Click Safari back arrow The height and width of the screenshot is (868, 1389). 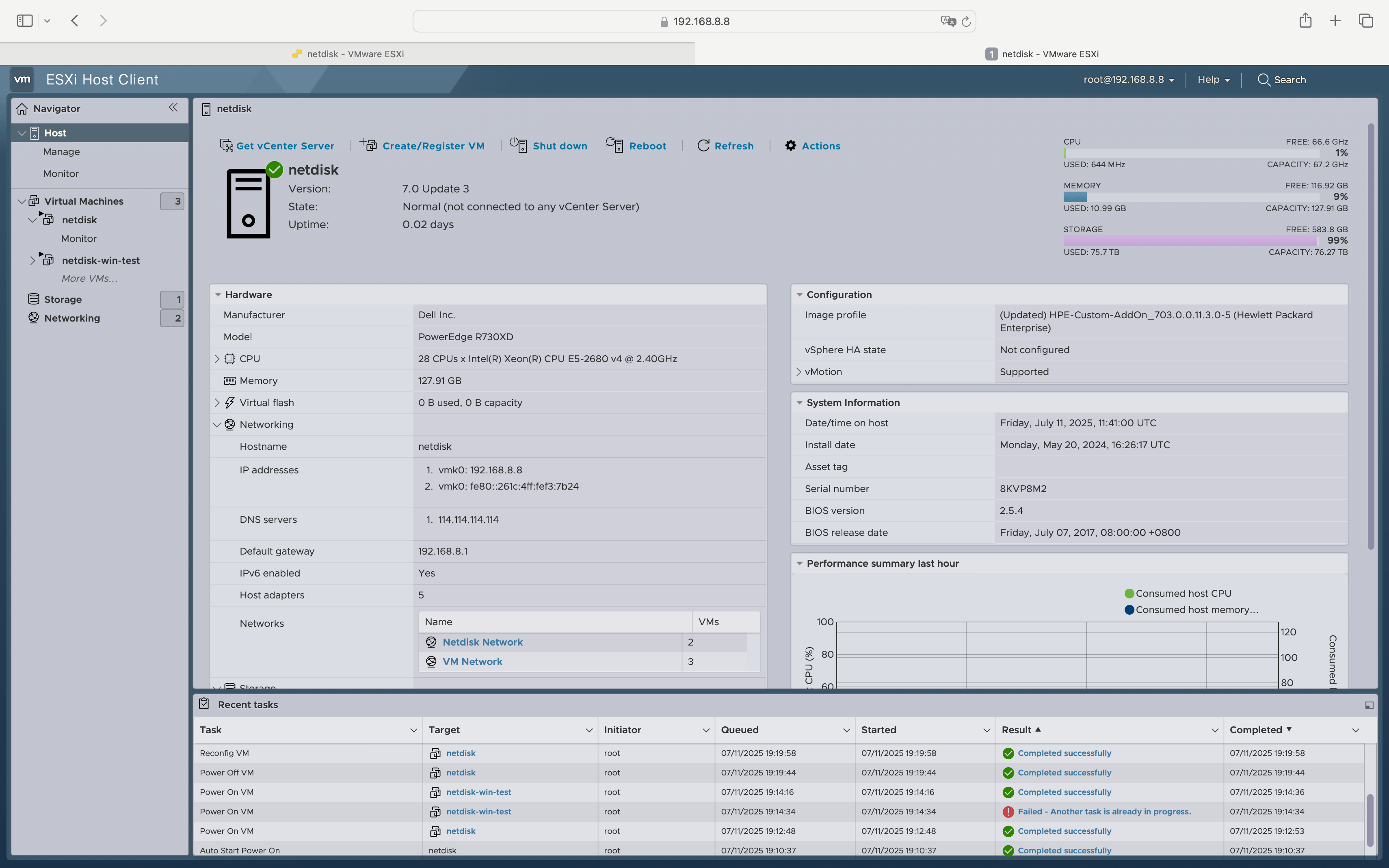(x=75, y=21)
